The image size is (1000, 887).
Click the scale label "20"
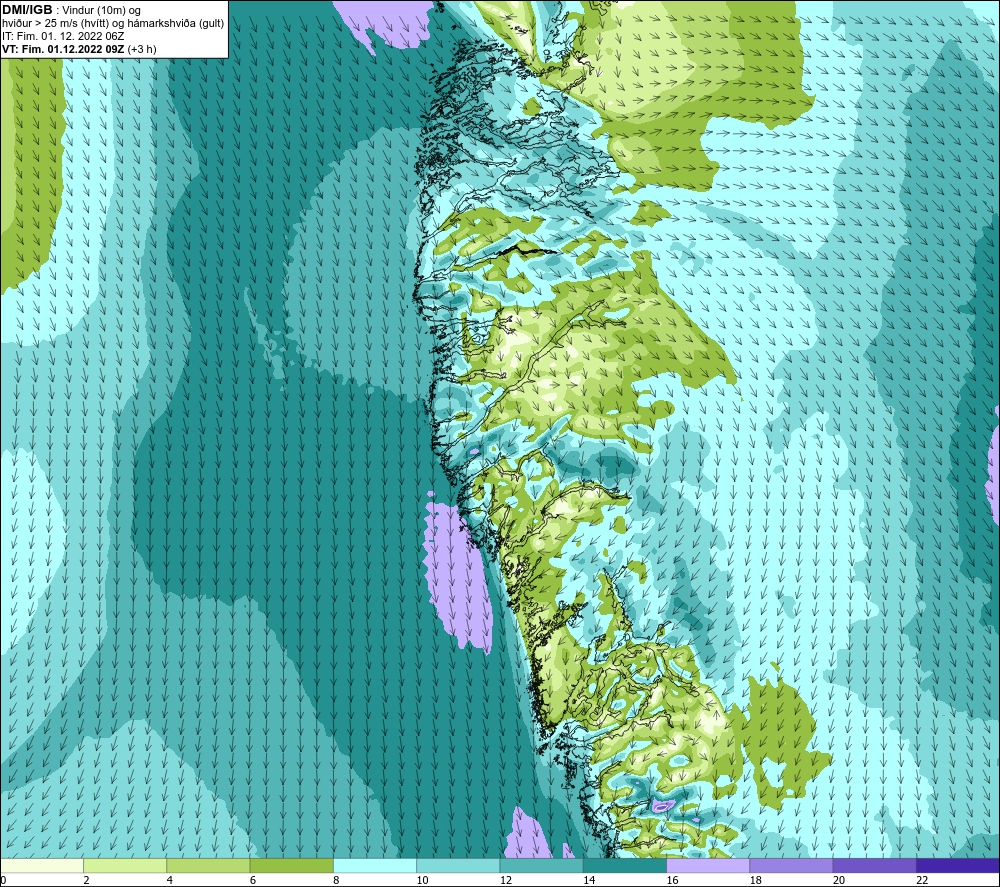[x=839, y=880]
